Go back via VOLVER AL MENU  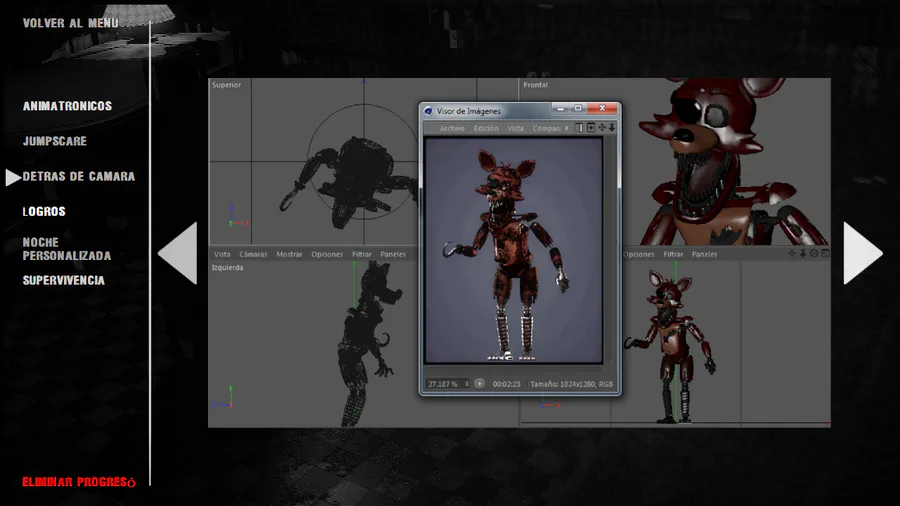(x=71, y=23)
